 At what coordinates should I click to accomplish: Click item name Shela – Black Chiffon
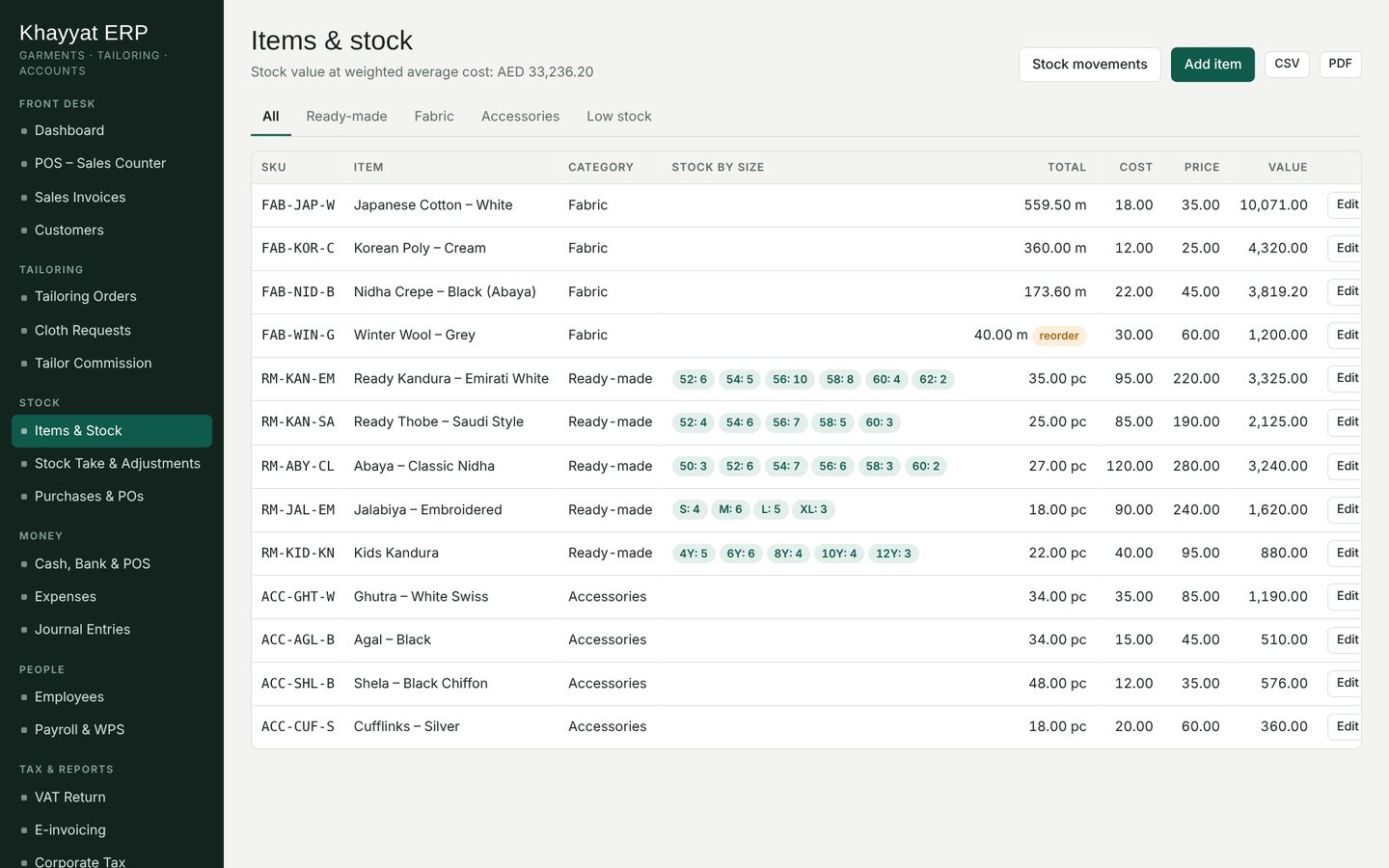[x=421, y=683]
